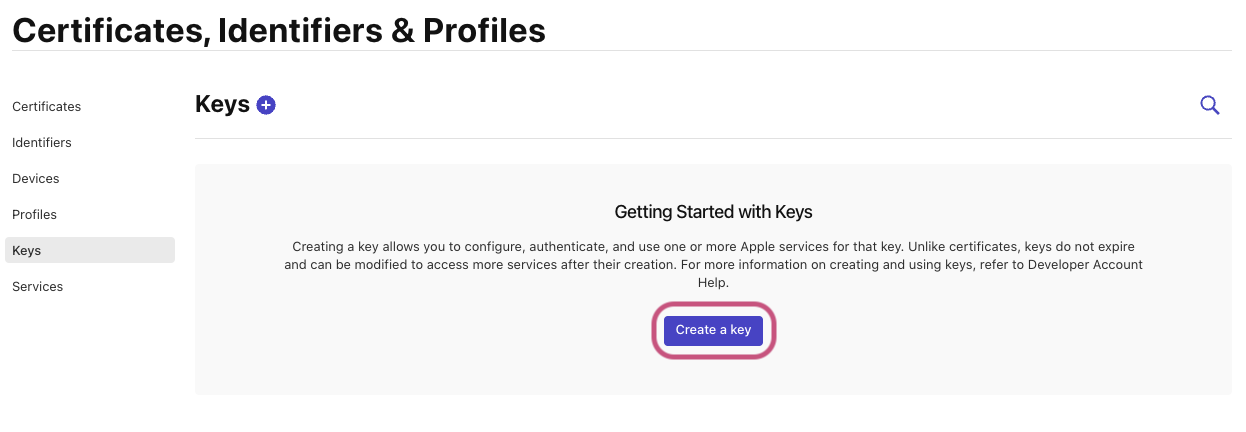The width and height of the screenshot is (1246, 432).
Task: Click "Certificates," in the large page title
Action: click(x=110, y=30)
